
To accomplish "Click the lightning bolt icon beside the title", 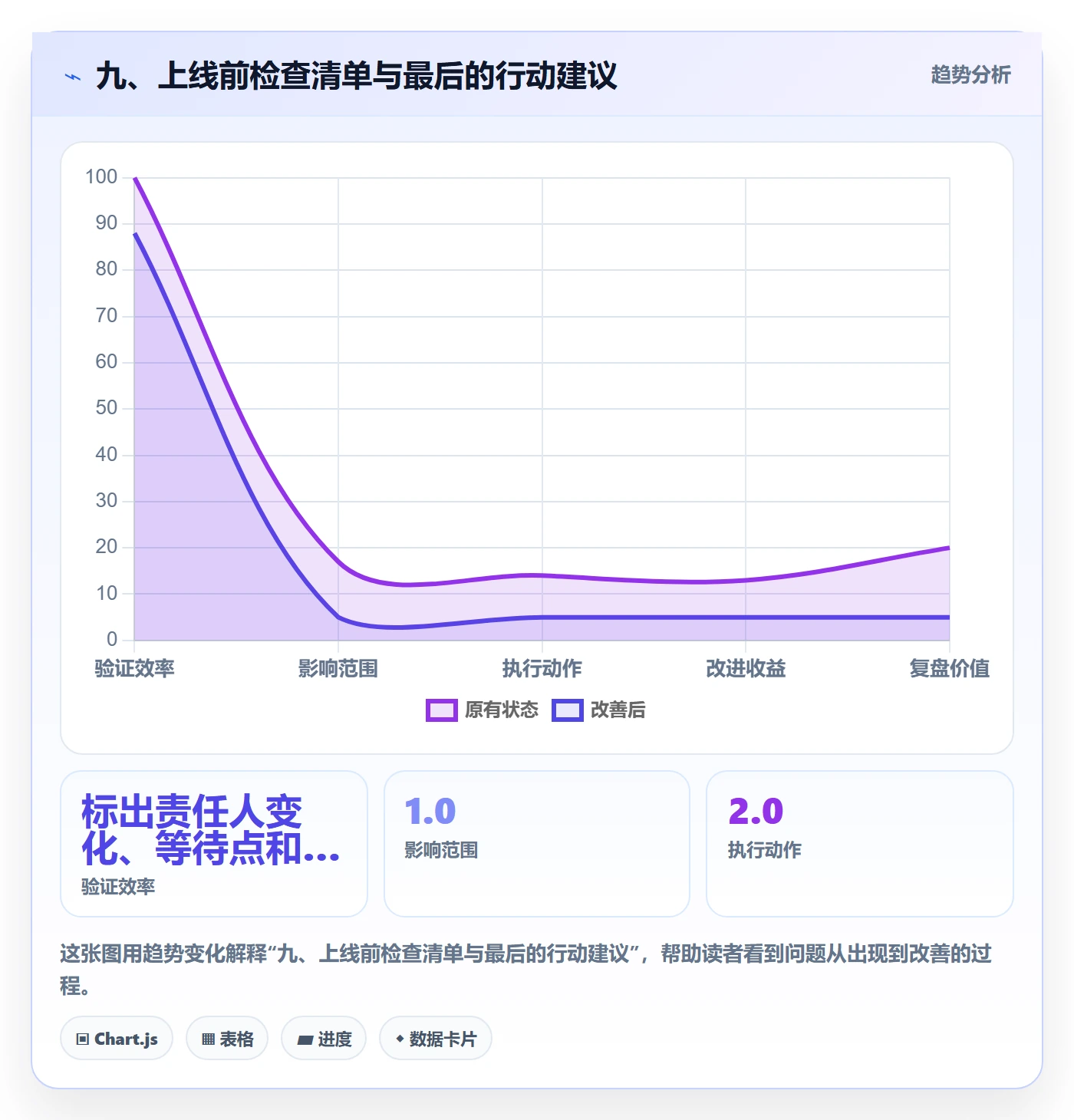I will tap(73, 77).
